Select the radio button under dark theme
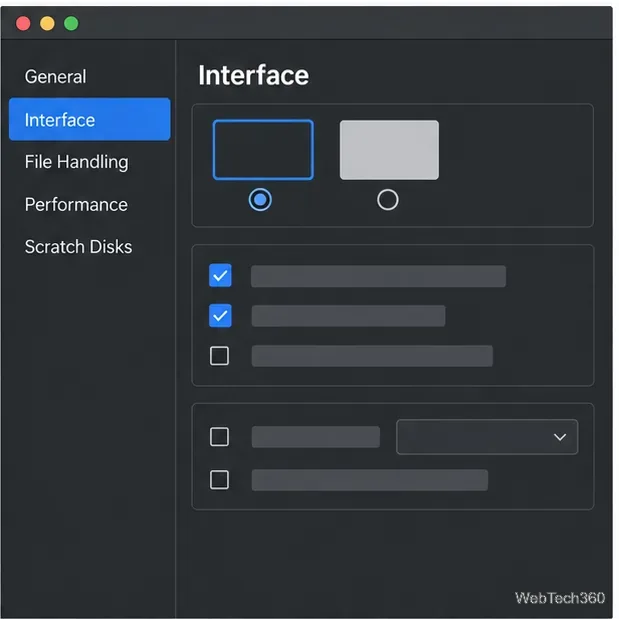Screen dimensions: 619x619 pos(260,200)
